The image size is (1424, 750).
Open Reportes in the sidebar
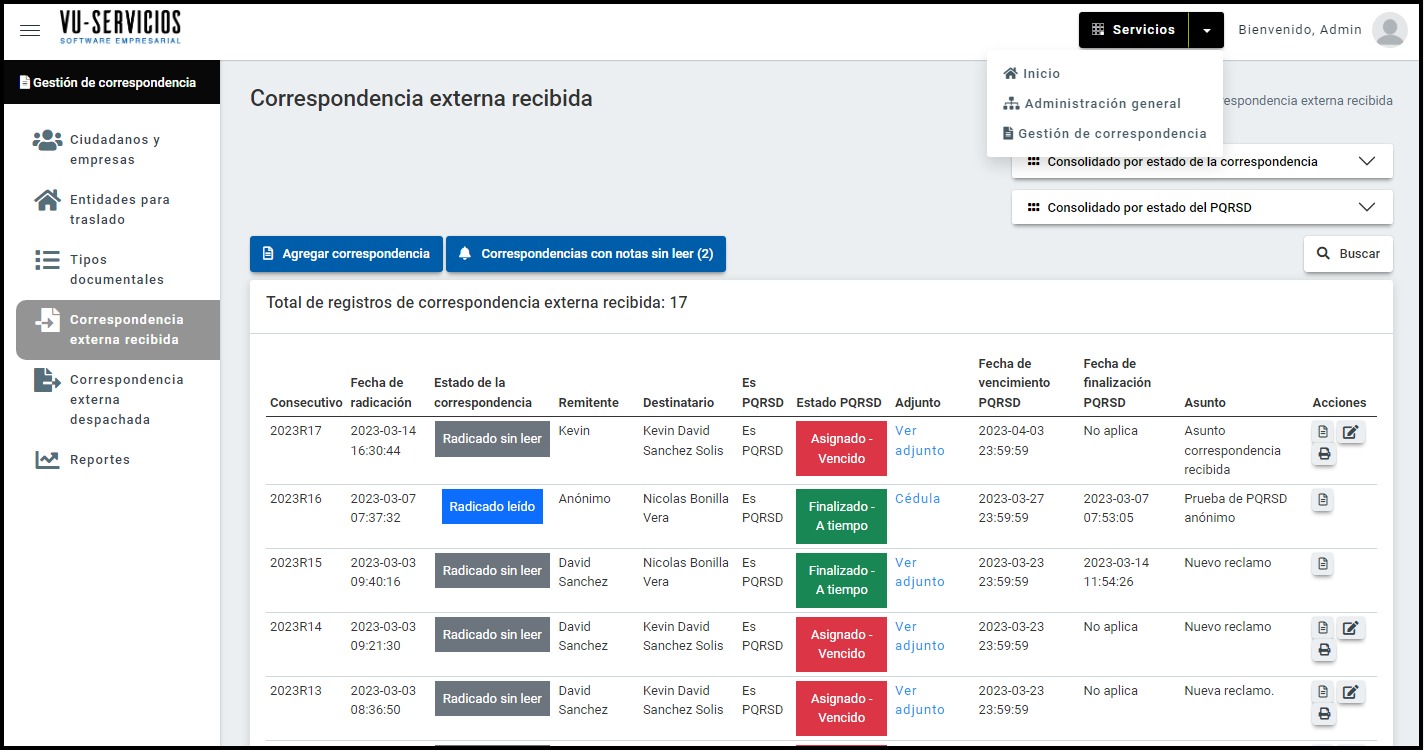tap(99, 460)
